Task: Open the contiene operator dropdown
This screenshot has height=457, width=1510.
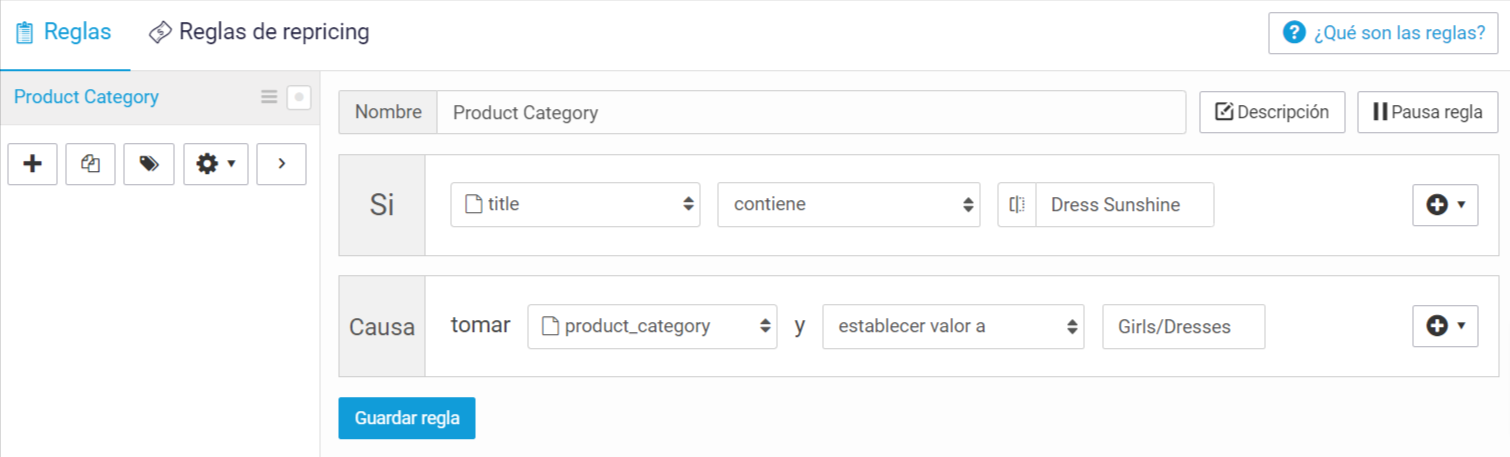Action: point(849,204)
